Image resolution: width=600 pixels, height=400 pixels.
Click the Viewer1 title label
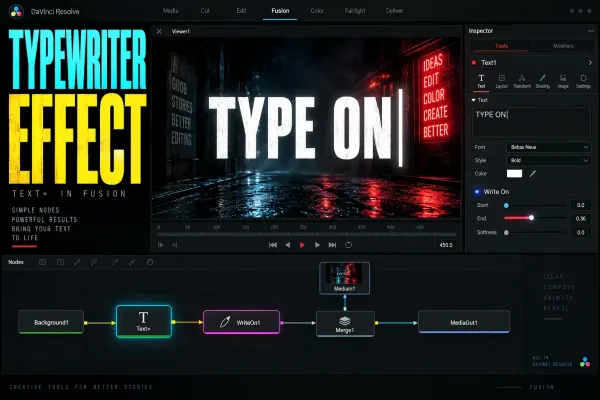(x=181, y=31)
